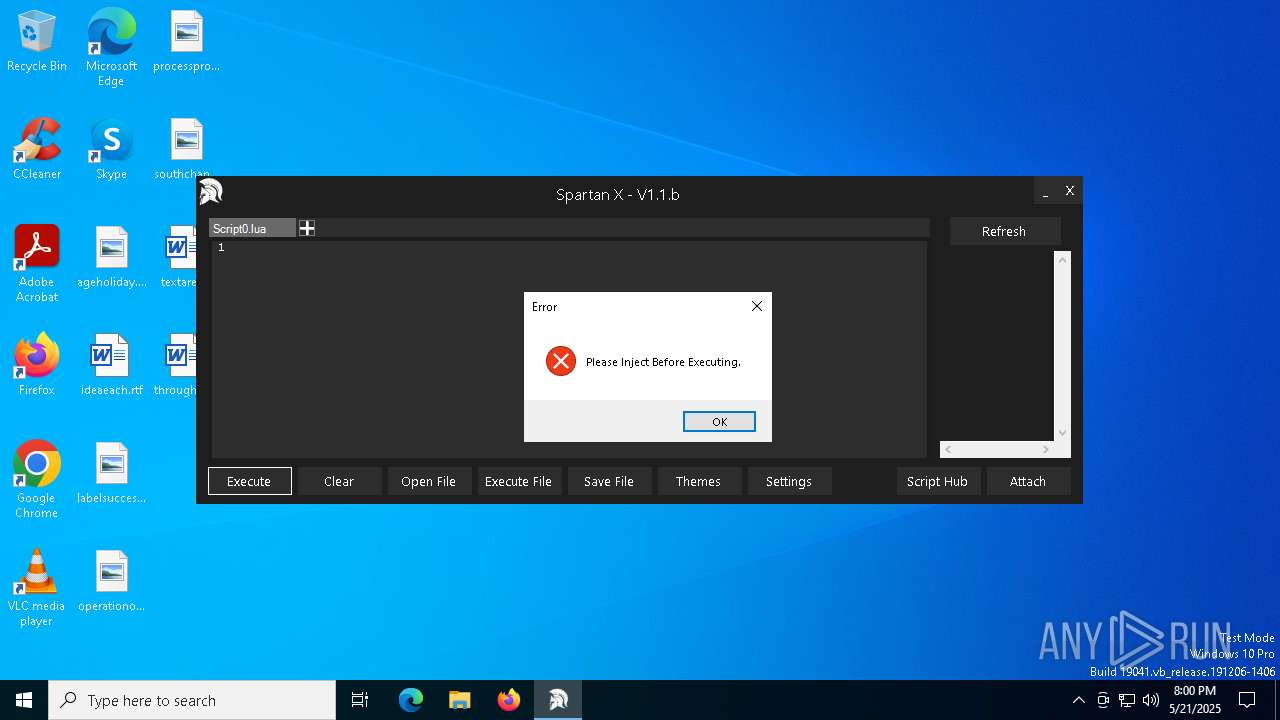Viewport: 1280px width, 720px height.
Task: Minimize the Spartan X window
Action: 1046,191
